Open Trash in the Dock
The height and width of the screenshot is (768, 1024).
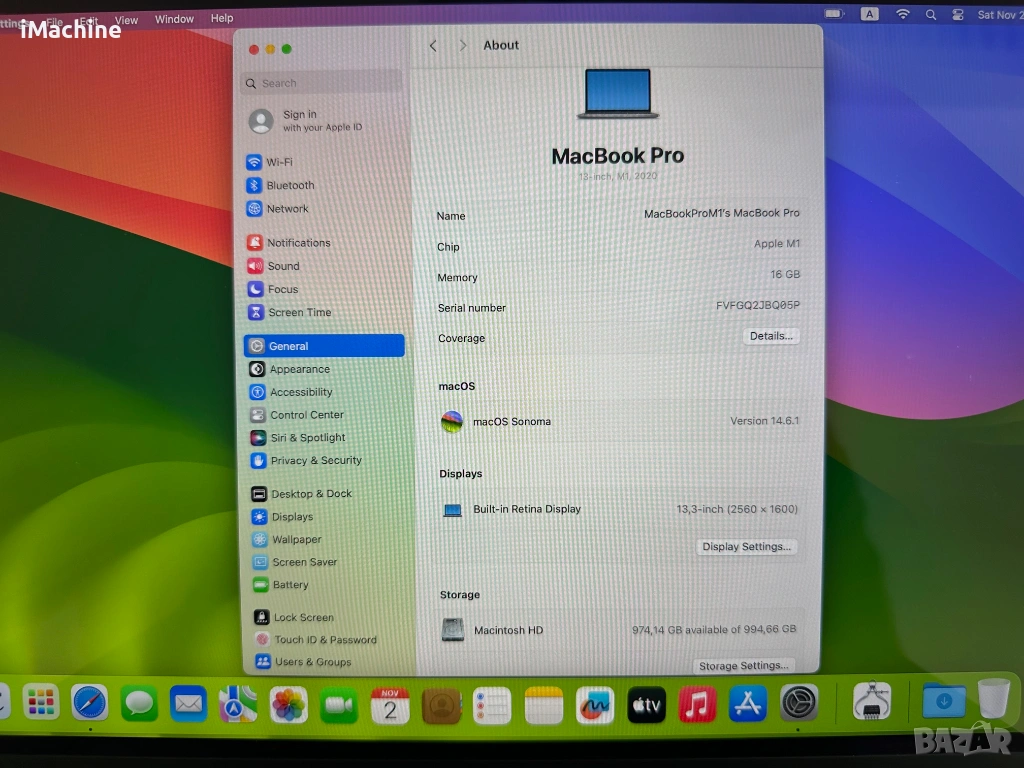tap(993, 699)
